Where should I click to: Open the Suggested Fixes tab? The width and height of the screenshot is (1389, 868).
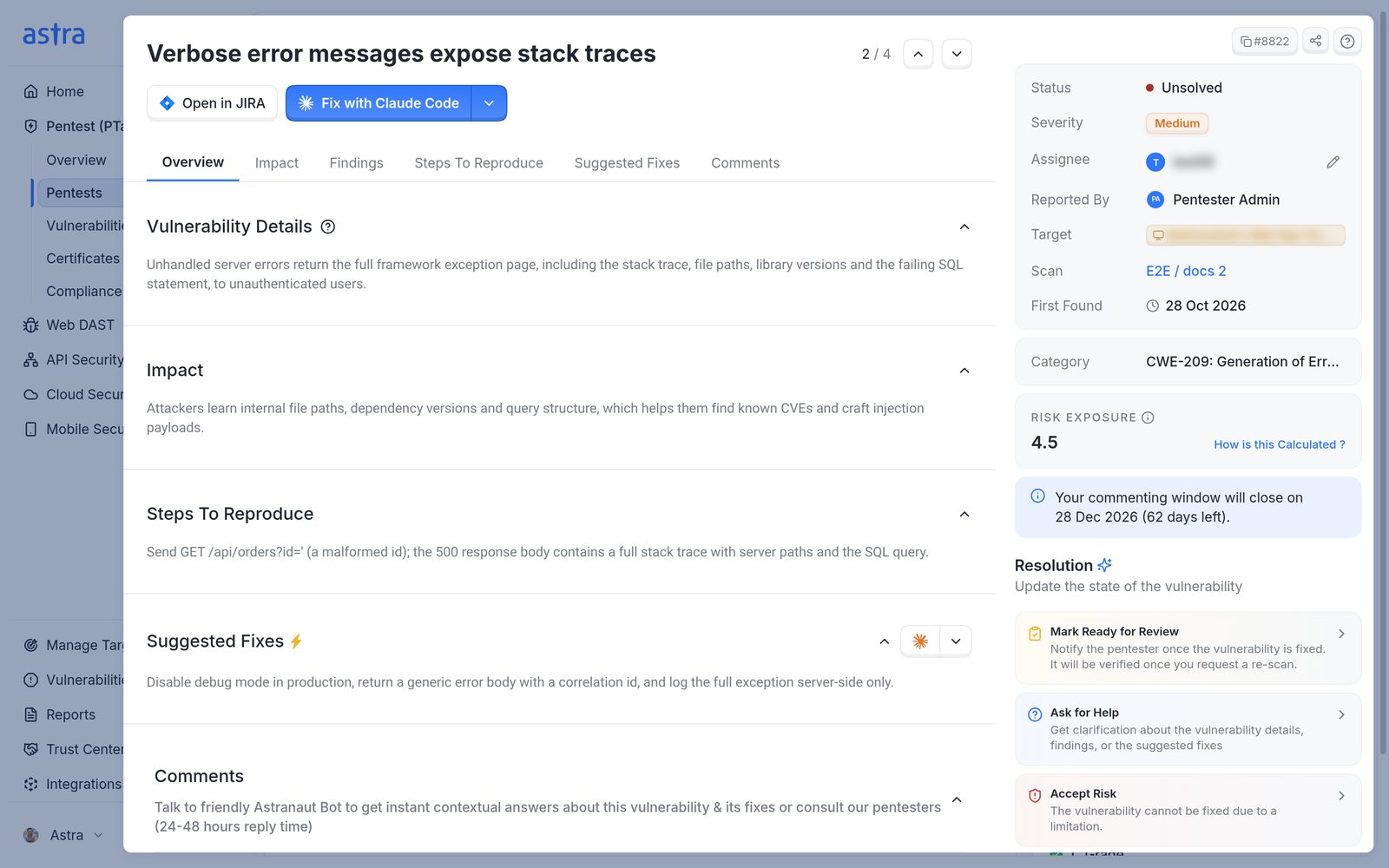[x=627, y=163]
